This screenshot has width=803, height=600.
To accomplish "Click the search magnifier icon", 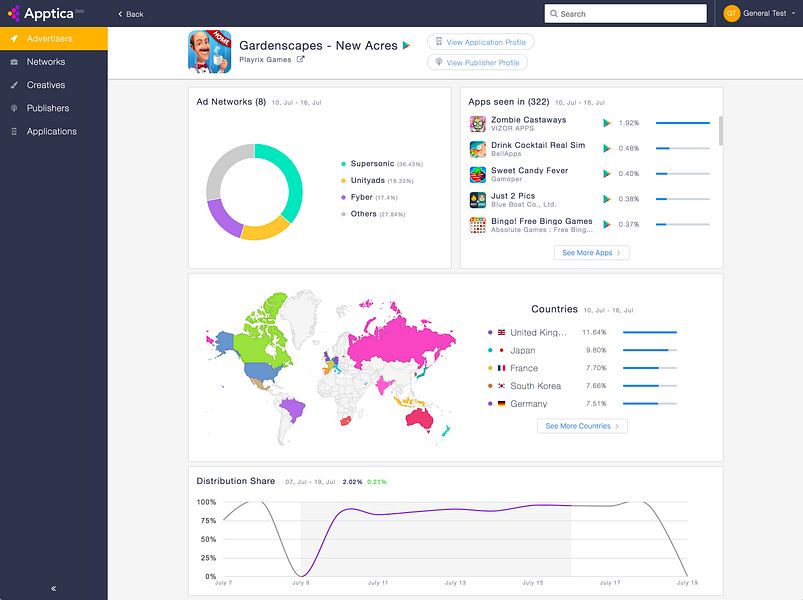I will pyautogui.click(x=554, y=14).
